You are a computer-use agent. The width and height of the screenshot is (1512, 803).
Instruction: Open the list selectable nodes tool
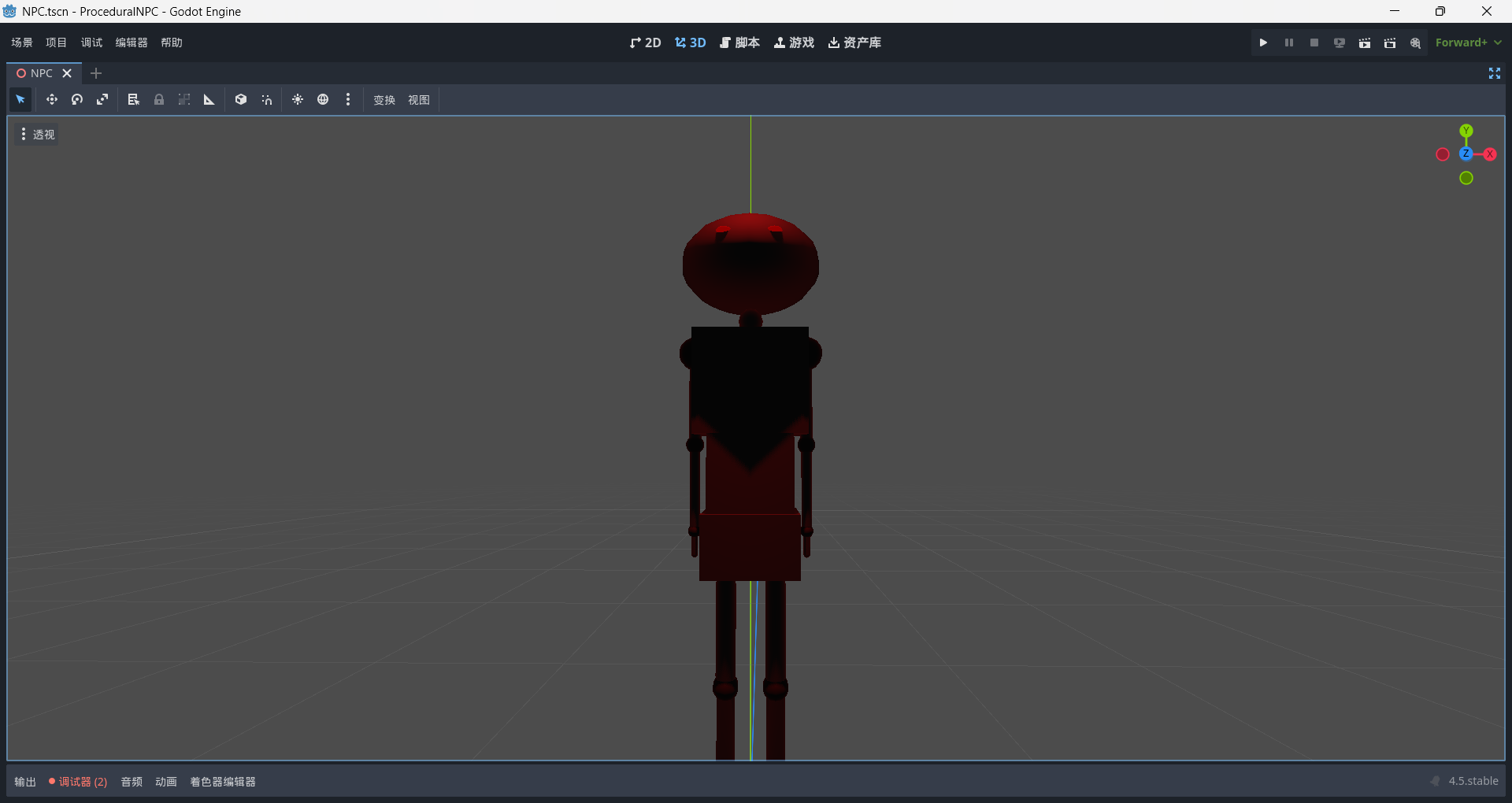pos(134,100)
